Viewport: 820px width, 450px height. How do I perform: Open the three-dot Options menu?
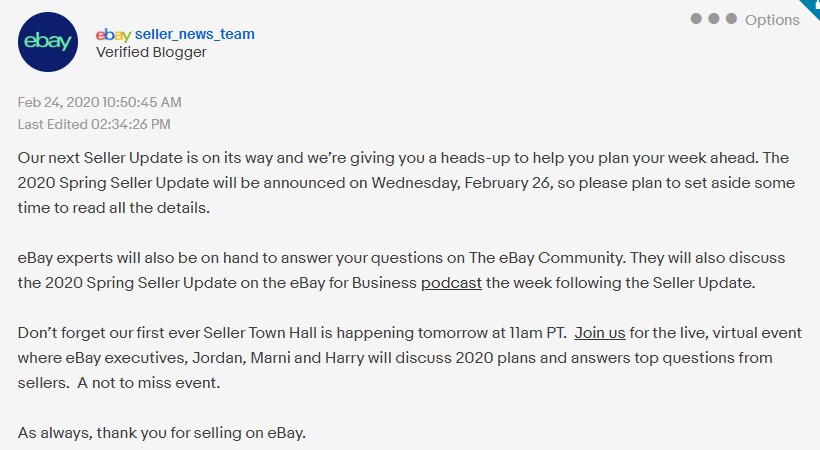pos(745,19)
